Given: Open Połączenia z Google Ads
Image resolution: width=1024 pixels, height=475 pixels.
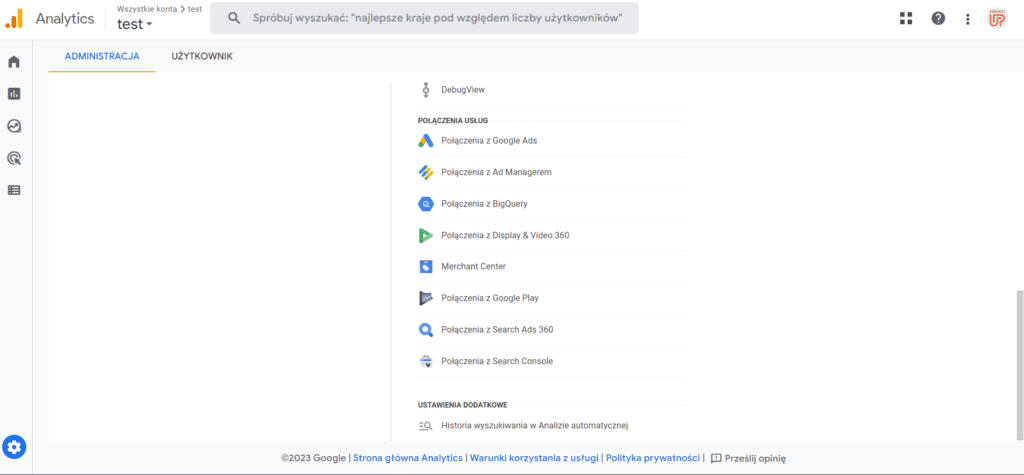Looking at the screenshot, I should 488,141.
